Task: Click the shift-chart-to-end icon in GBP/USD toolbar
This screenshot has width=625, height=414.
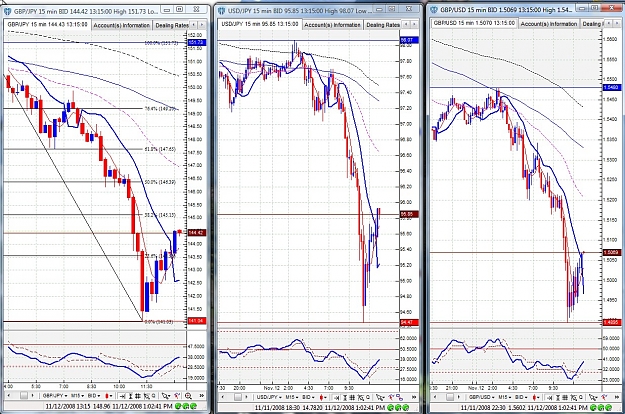Action: coord(549,397)
